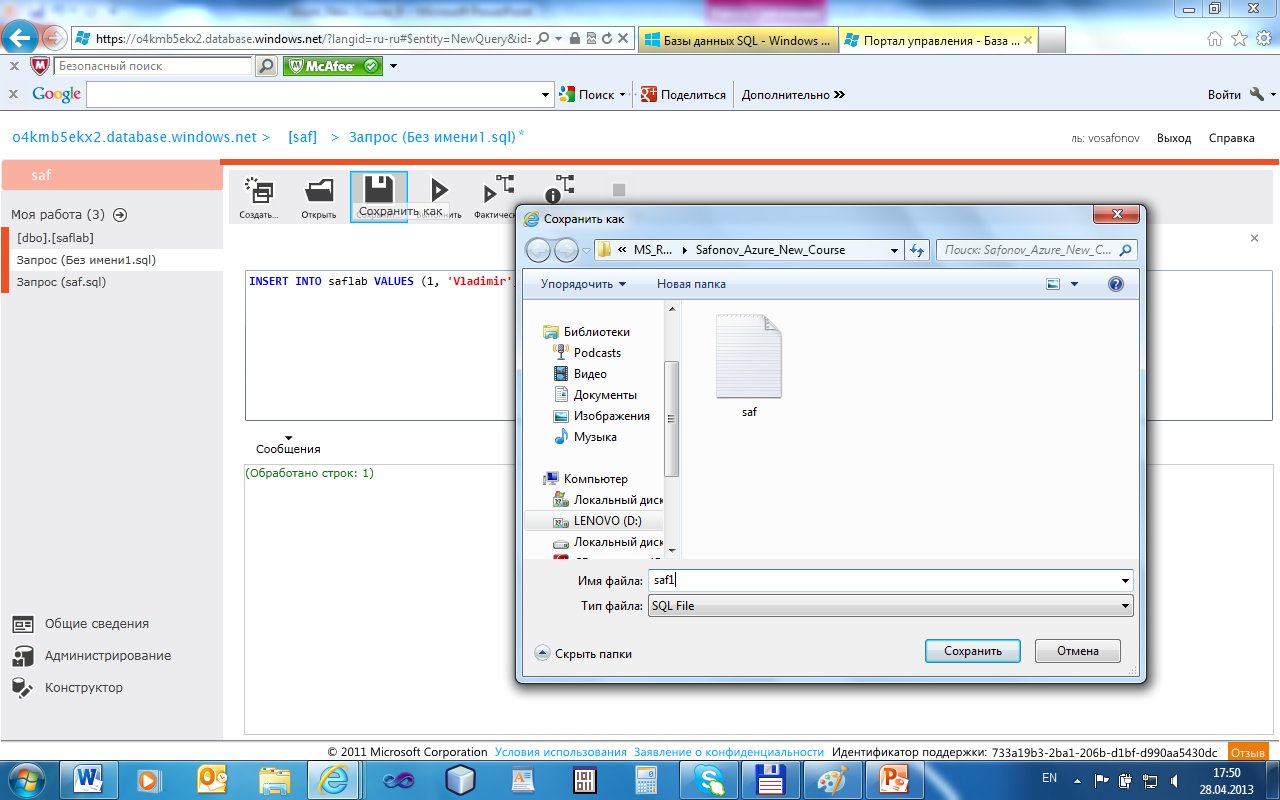
Task: Run the query with the play icon
Action: [x=438, y=190]
